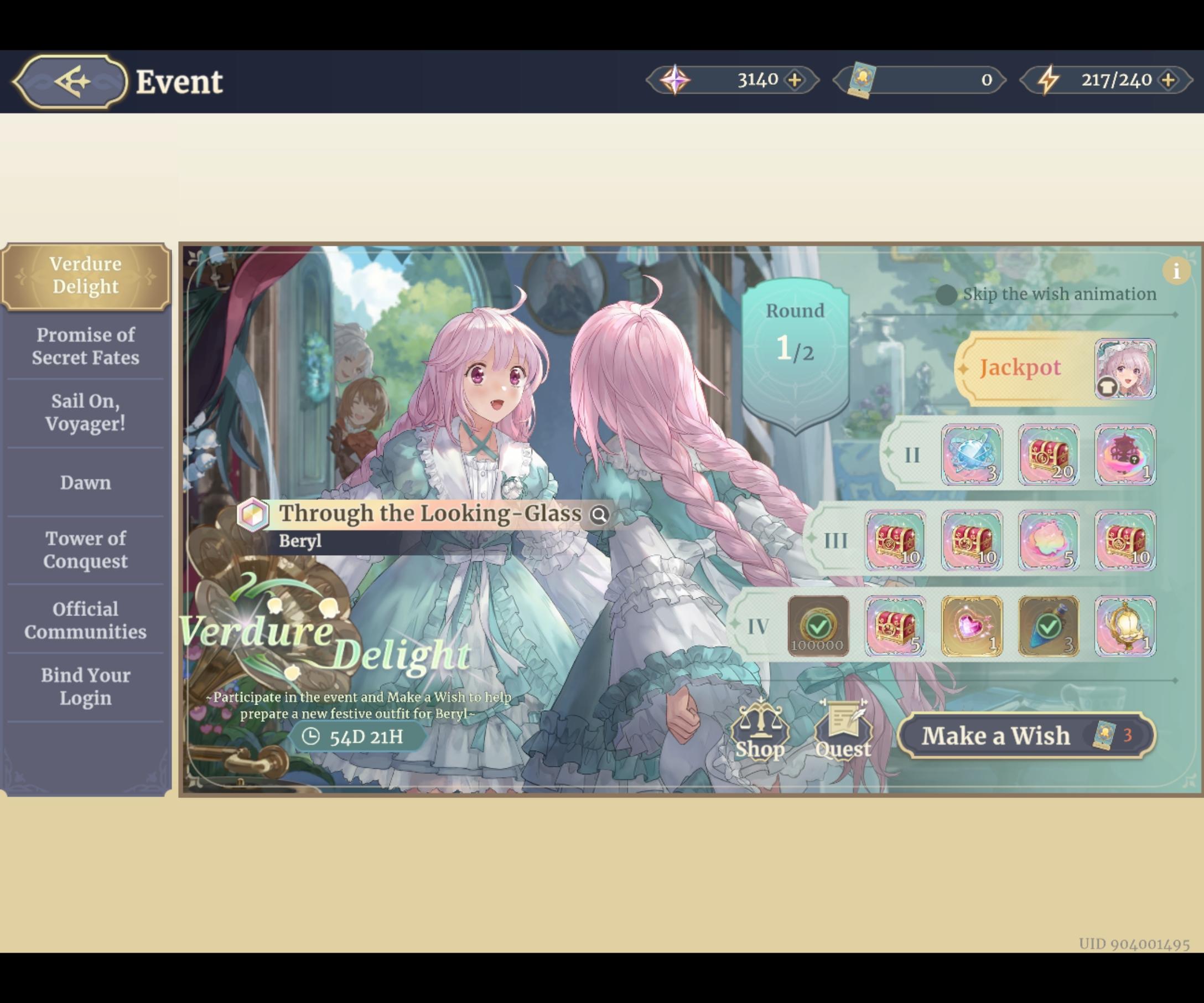Viewport: 1204px width, 1003px height.
Task: Click the back arrow button
Action: point(69,81)
